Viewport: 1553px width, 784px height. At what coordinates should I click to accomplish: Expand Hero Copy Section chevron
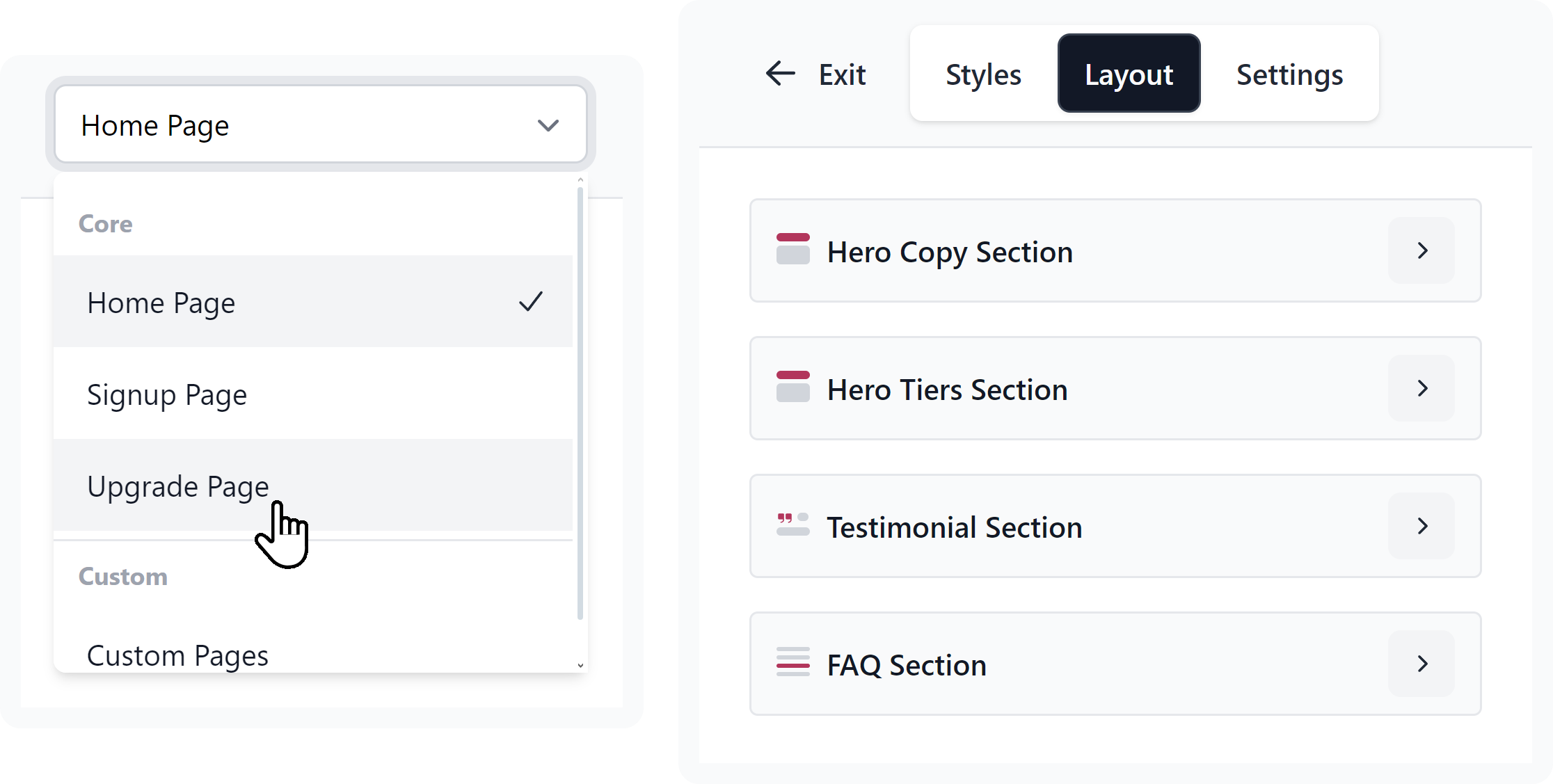pyautogui.click(x=1421, y=250)
